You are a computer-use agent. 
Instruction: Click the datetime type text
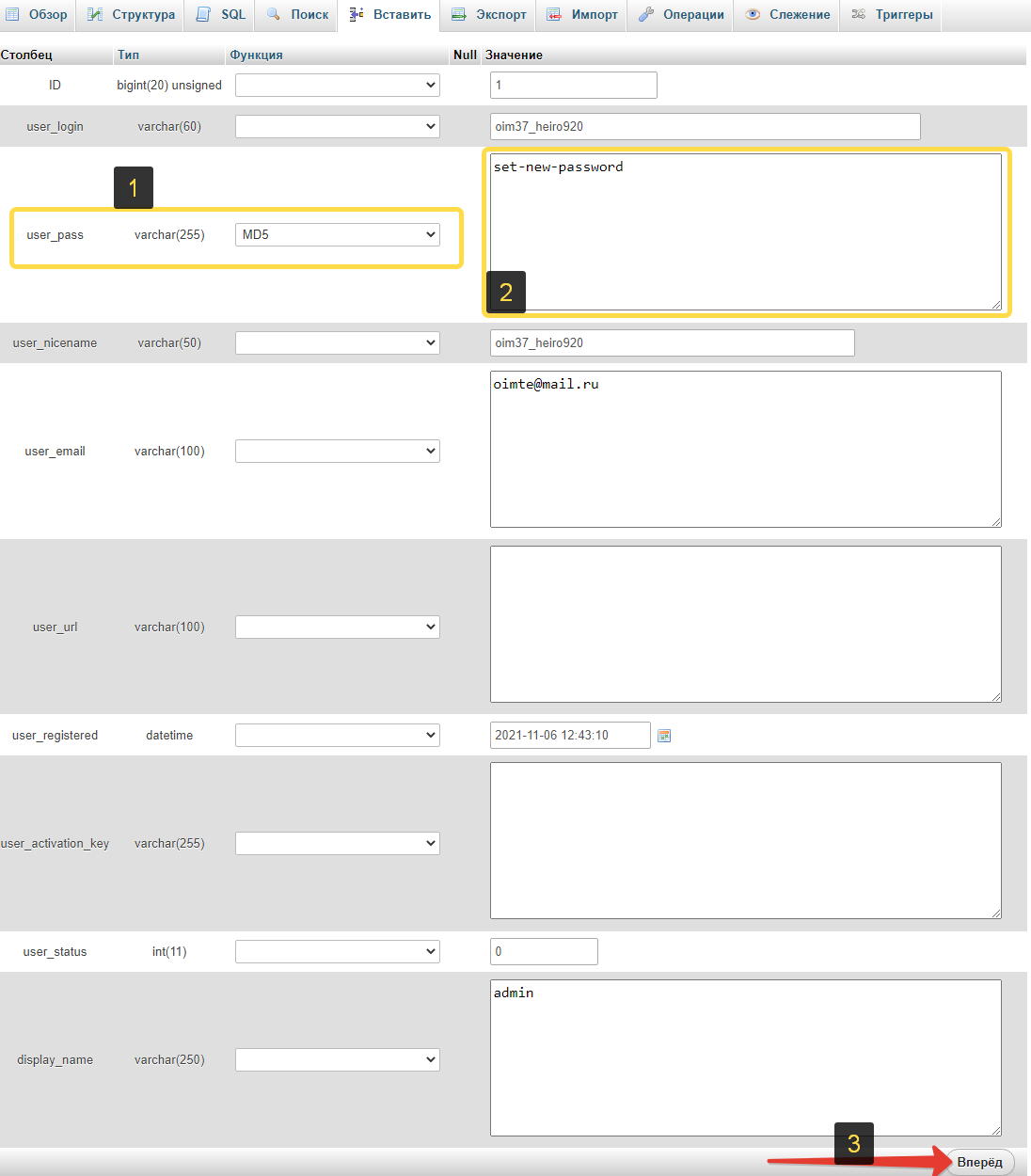(x=169, y=735)
